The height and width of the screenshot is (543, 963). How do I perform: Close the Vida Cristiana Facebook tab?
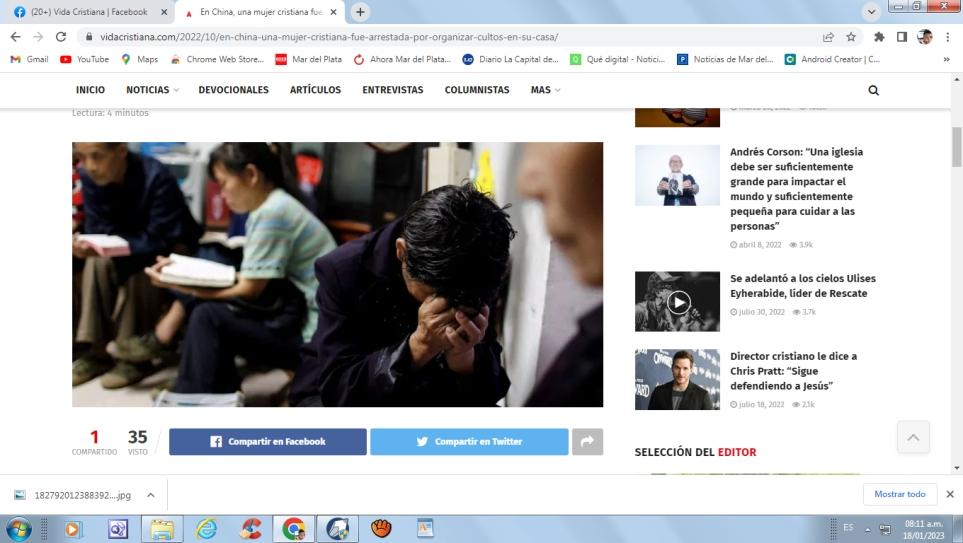164,12
